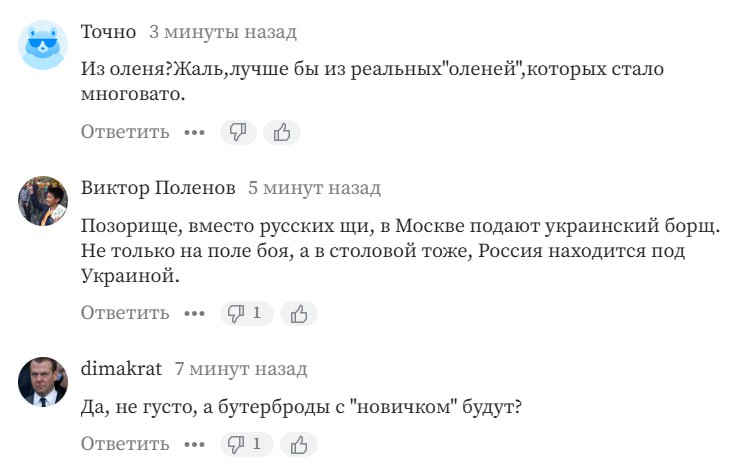Open more options for Точно's comment
Screen dimensions: 738x476
click(194, 132)
